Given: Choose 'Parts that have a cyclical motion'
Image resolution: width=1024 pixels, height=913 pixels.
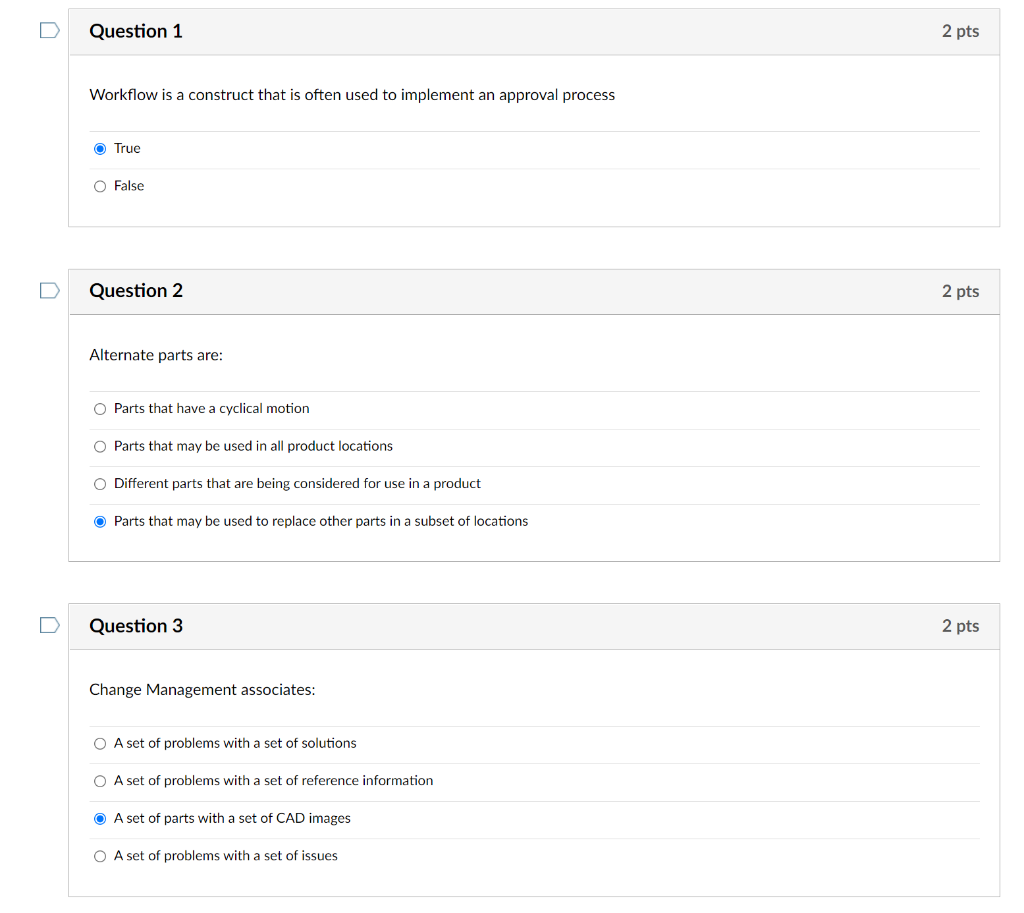Looking at the screenshot, I should pos(100,408).
